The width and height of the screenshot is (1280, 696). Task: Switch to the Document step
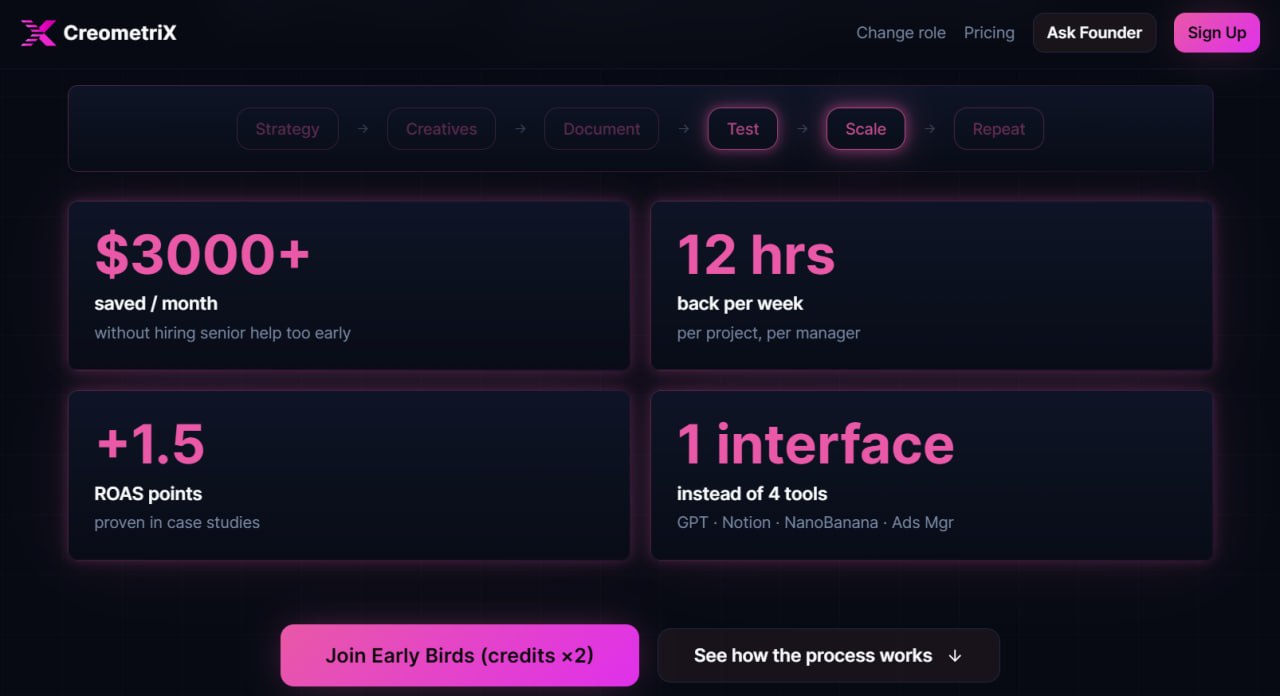click(601, 129)
